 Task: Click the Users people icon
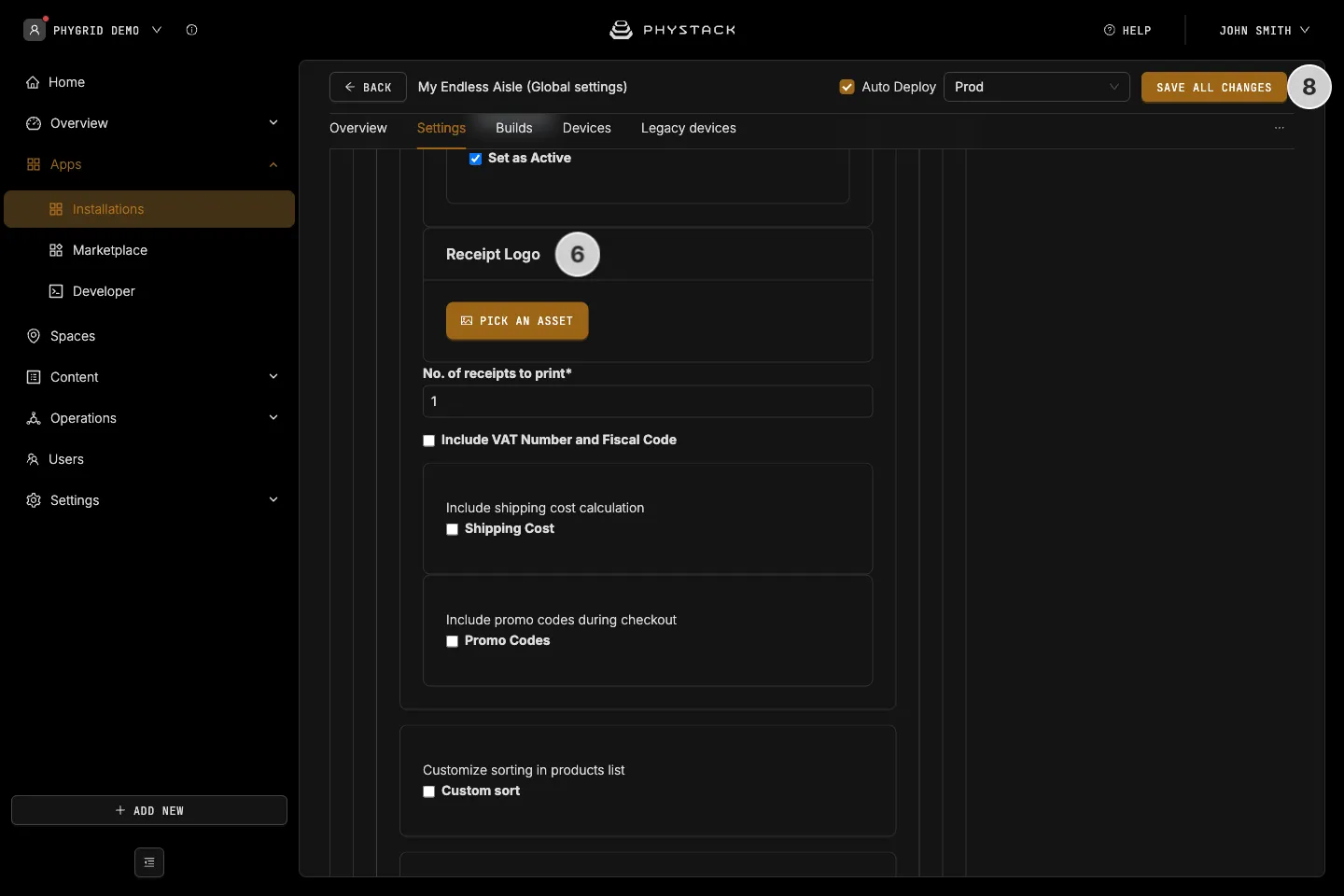(33, 459)
